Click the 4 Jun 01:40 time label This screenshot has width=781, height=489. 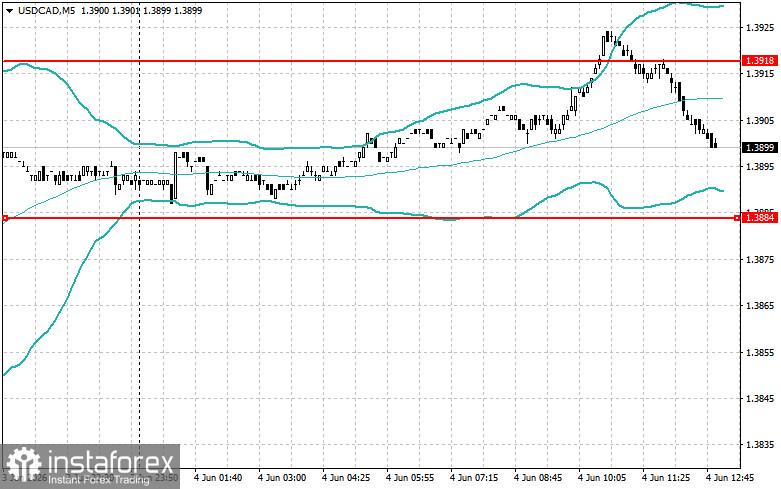[x=218, y=478]
